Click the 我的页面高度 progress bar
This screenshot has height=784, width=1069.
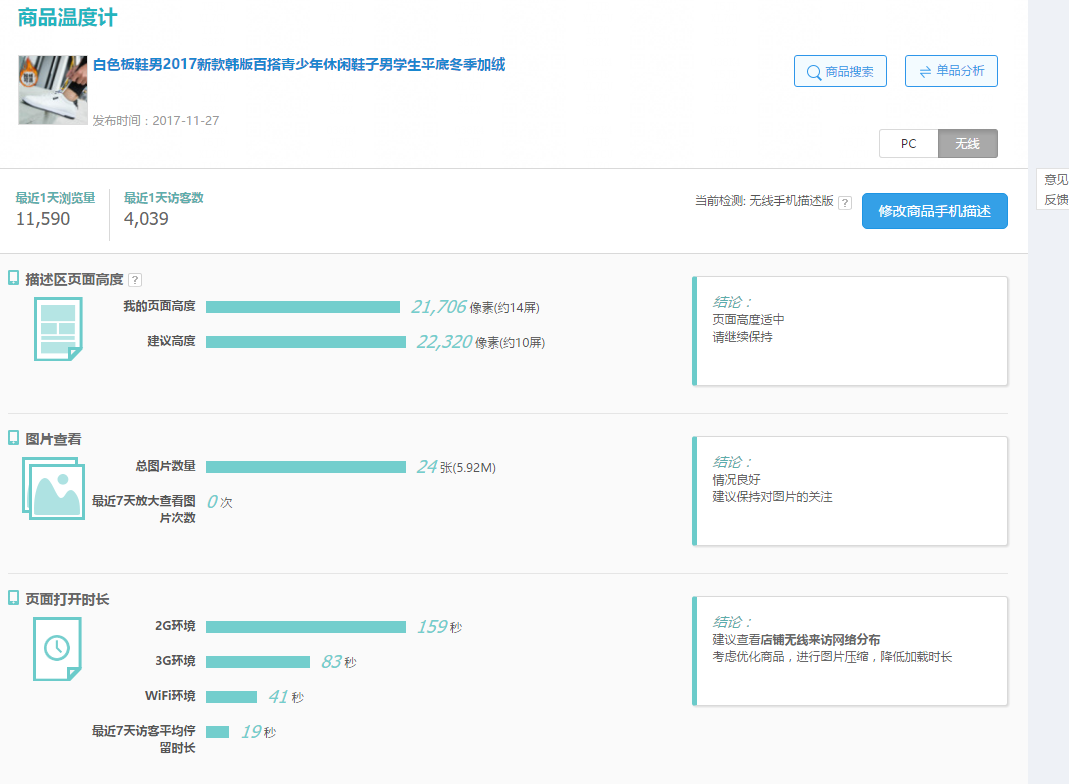(x=302, y=307)
